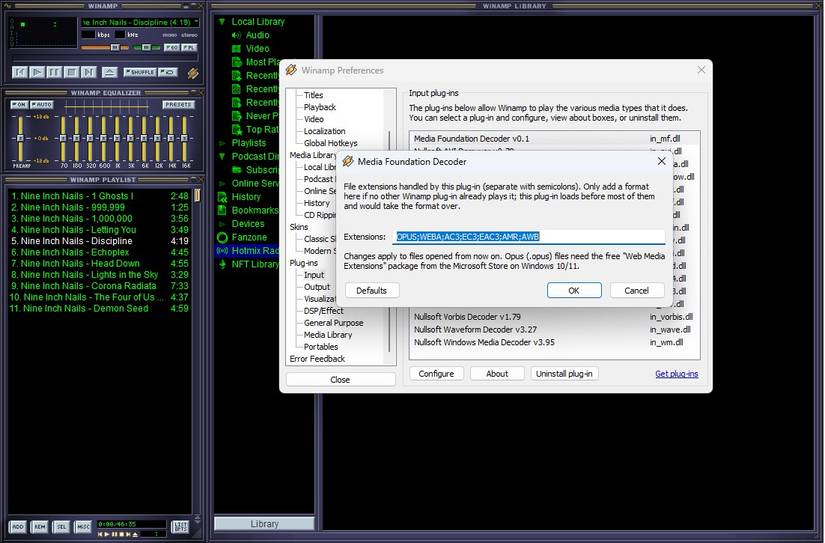Click the Close button in Winamp Preferences
This screenshot has width=825, height=543.
coord(340,379)
